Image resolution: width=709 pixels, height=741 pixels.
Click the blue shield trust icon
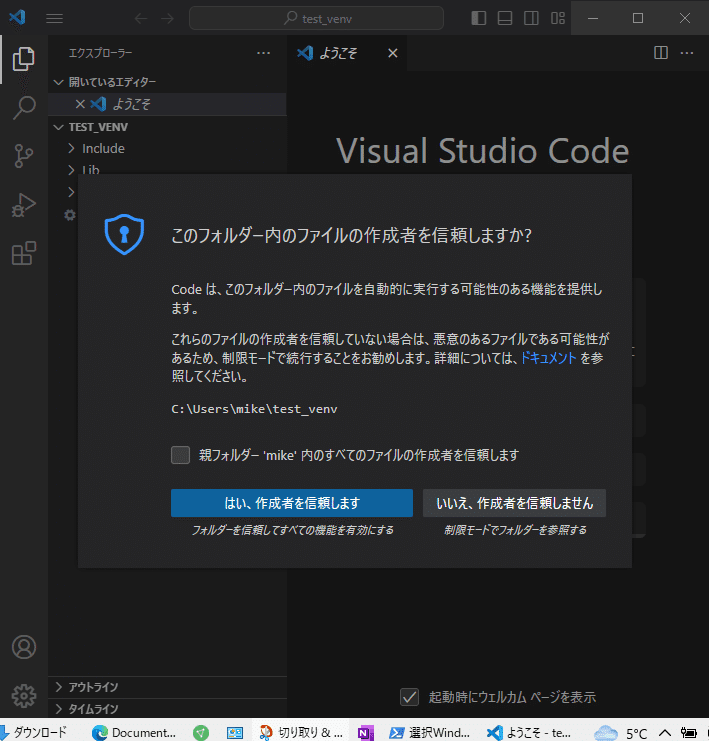coord(124,234)
